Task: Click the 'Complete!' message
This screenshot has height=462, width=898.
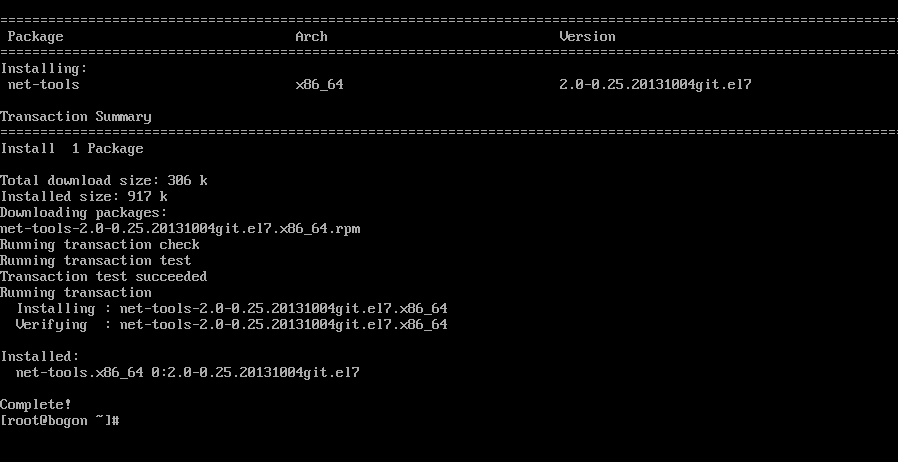Action: [x=36, y=405]
